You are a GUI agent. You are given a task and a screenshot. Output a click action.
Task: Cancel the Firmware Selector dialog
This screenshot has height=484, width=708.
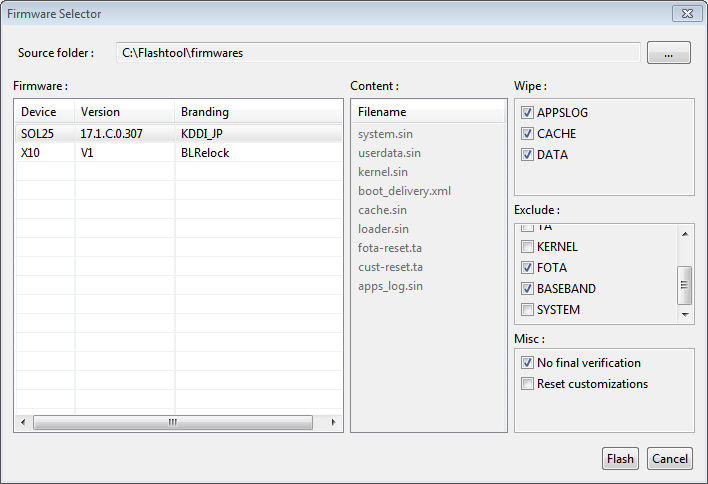pyautogui.click(x=669, y=459)
